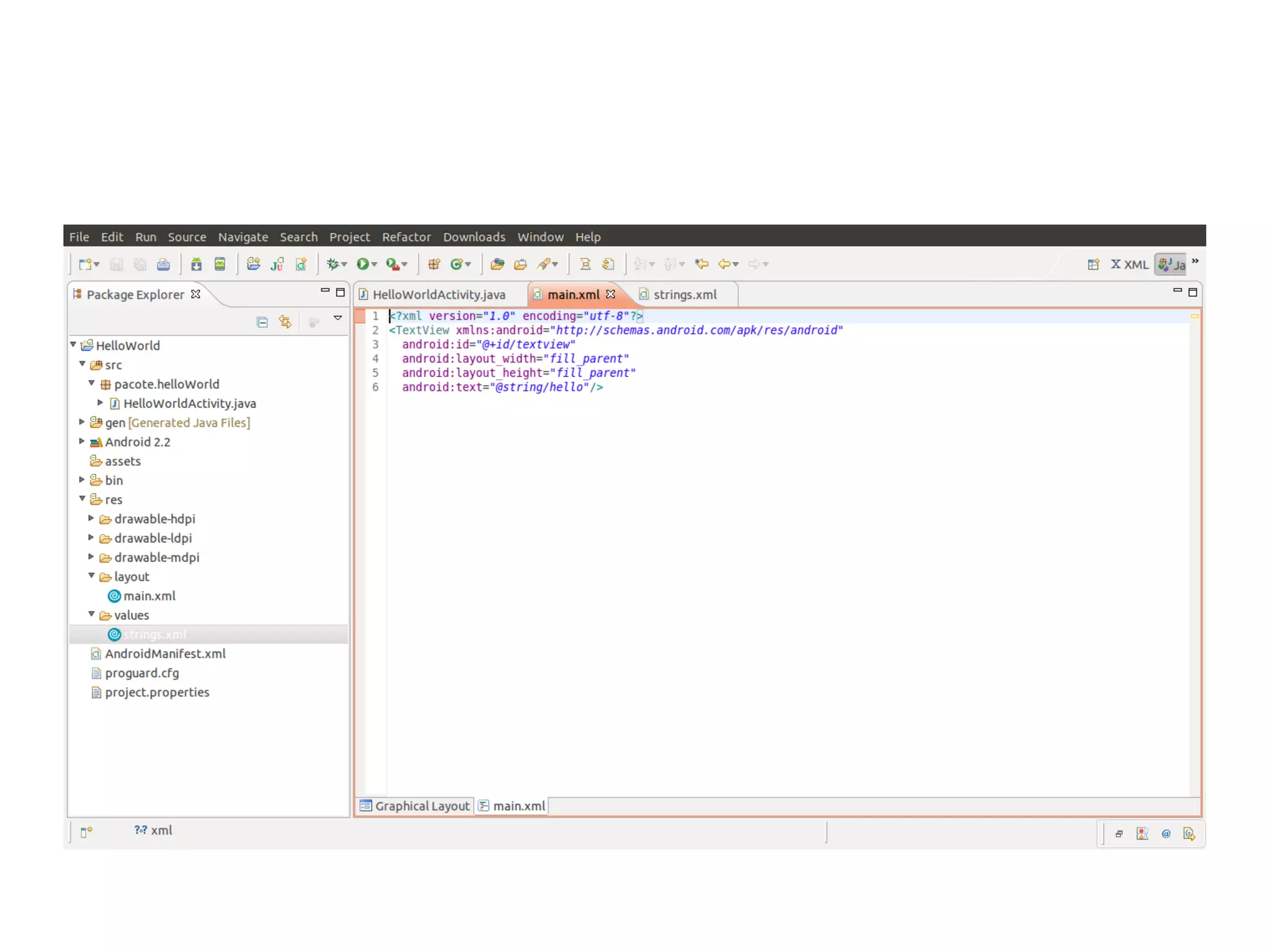Switch to Graphical Layout tab
The image size is (1270, 952).
point(415,806)
